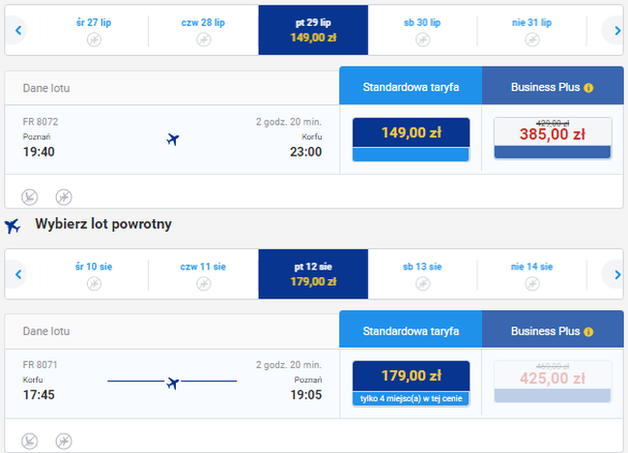628x453 pixels.
Task: Choose the pt 12 sie return date
Action: (x=312, y=274)
